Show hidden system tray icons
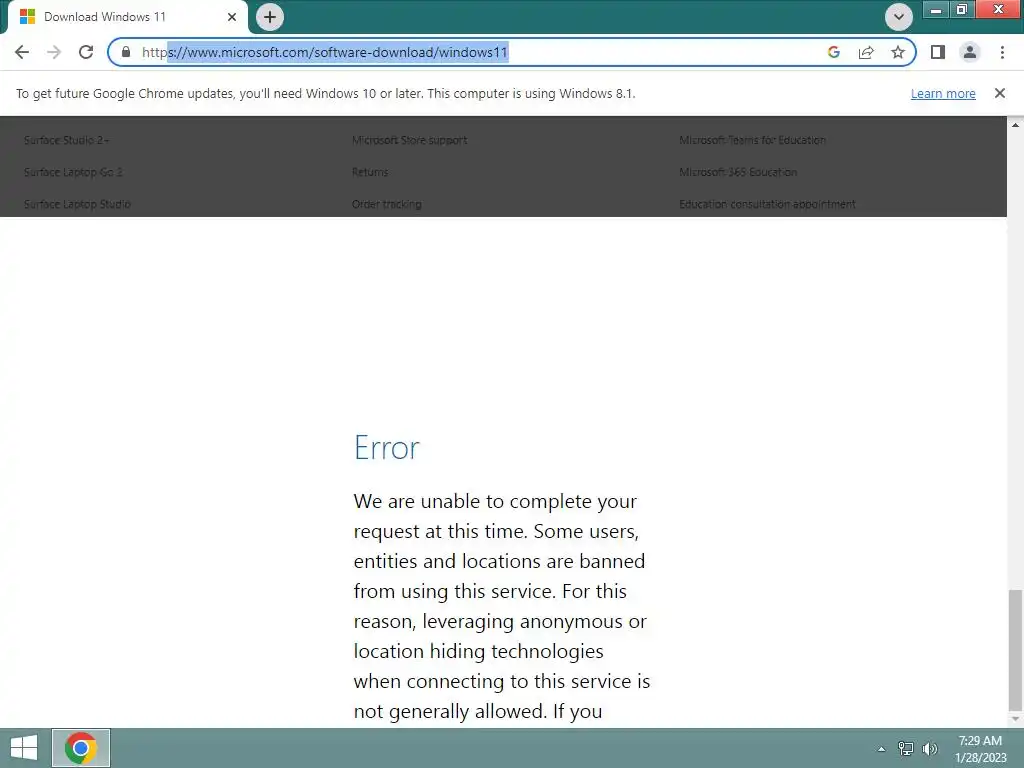This screenshot has width=1024, height=768. click(x=881, y=748)
